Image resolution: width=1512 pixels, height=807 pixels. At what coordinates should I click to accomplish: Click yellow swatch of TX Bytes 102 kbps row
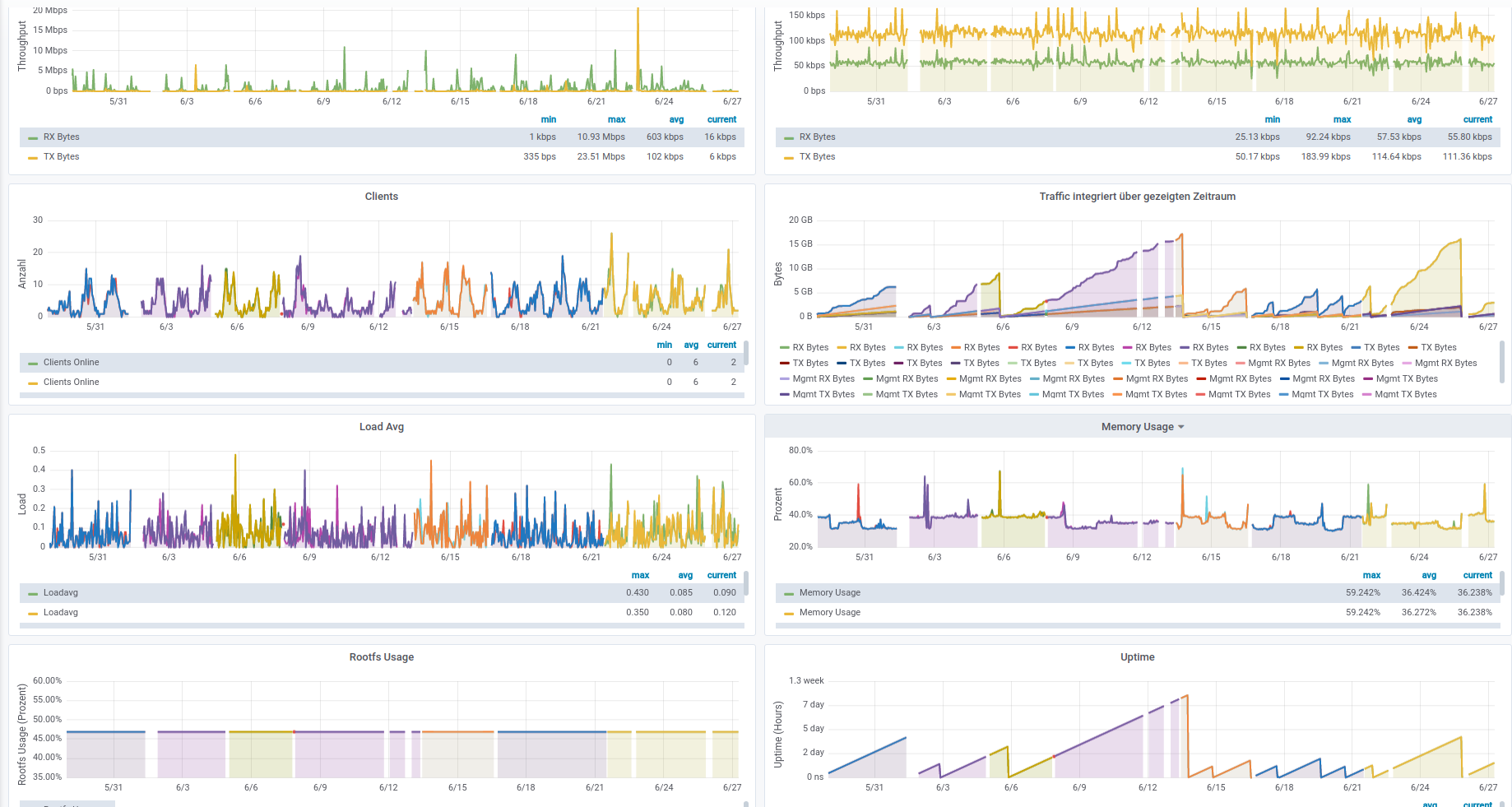click(x=33, y=158)
